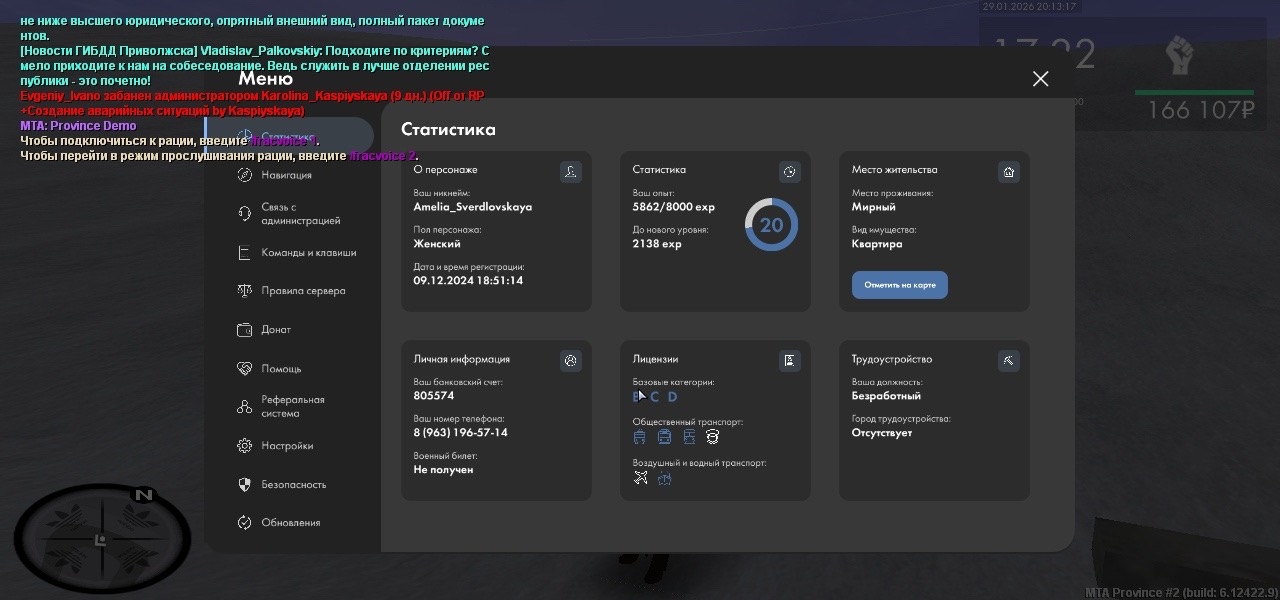
Task: Open the Донат wallet item
Action: (264, 330)
